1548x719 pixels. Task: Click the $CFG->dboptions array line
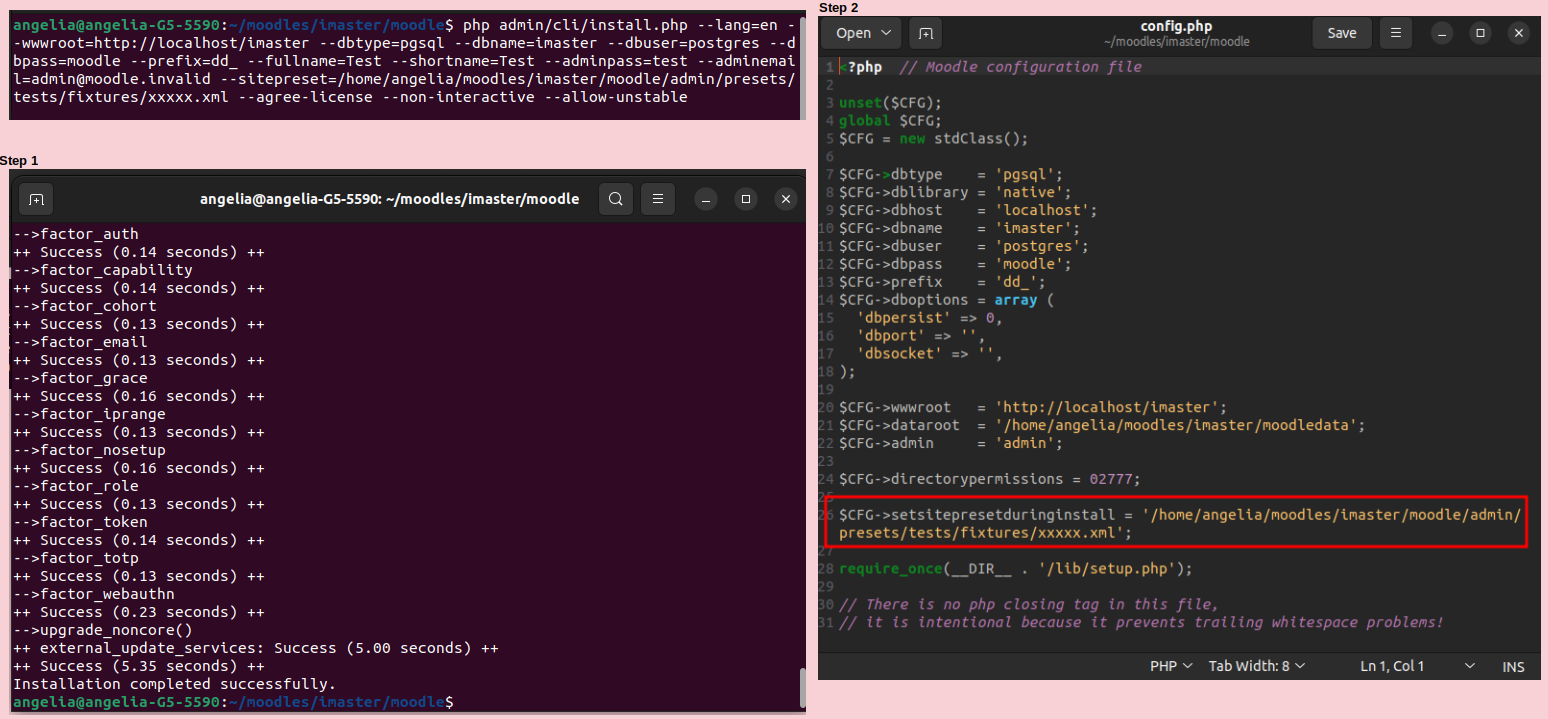tap(947, 301)
